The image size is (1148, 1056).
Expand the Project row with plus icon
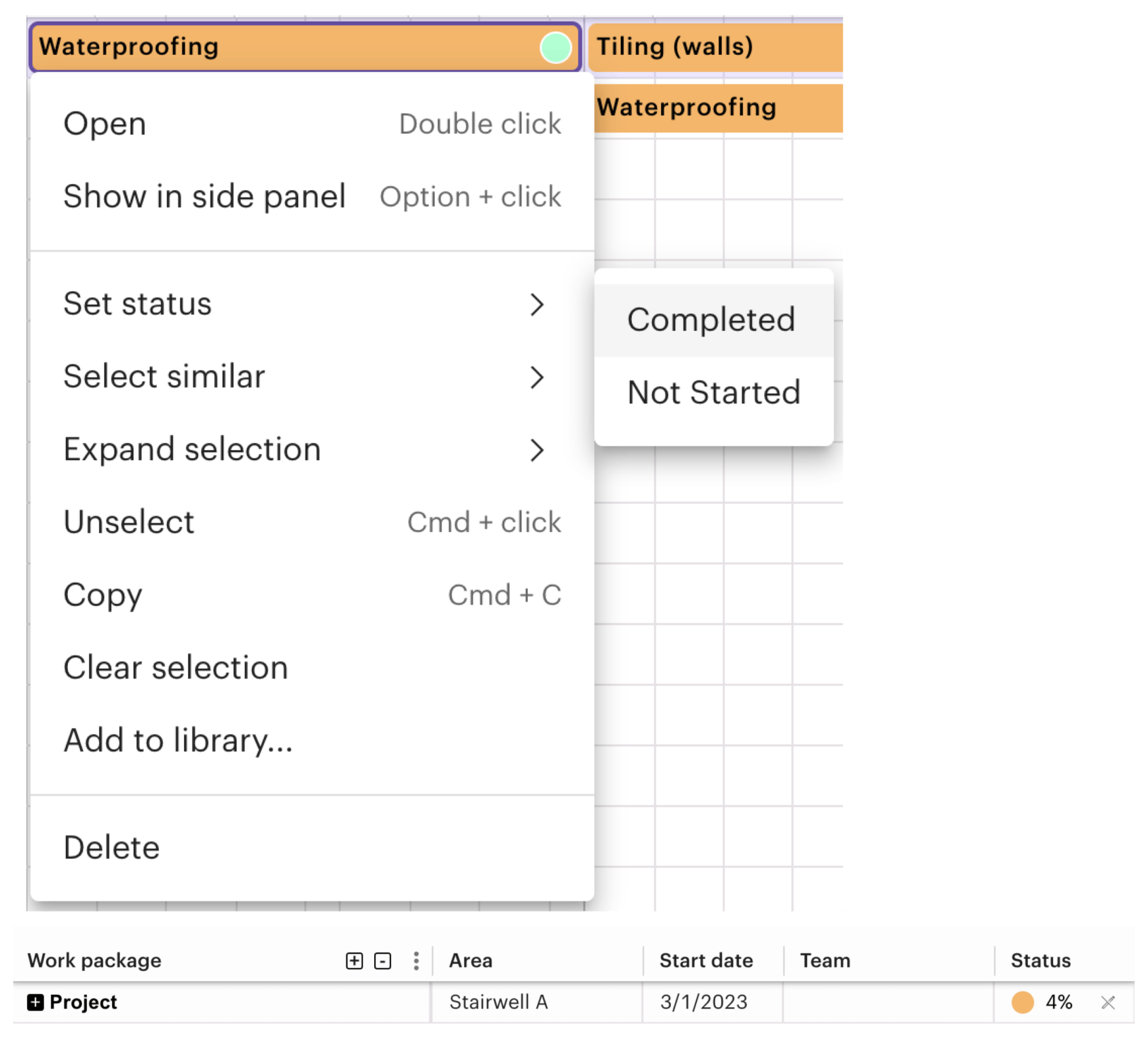(35, 1003)
